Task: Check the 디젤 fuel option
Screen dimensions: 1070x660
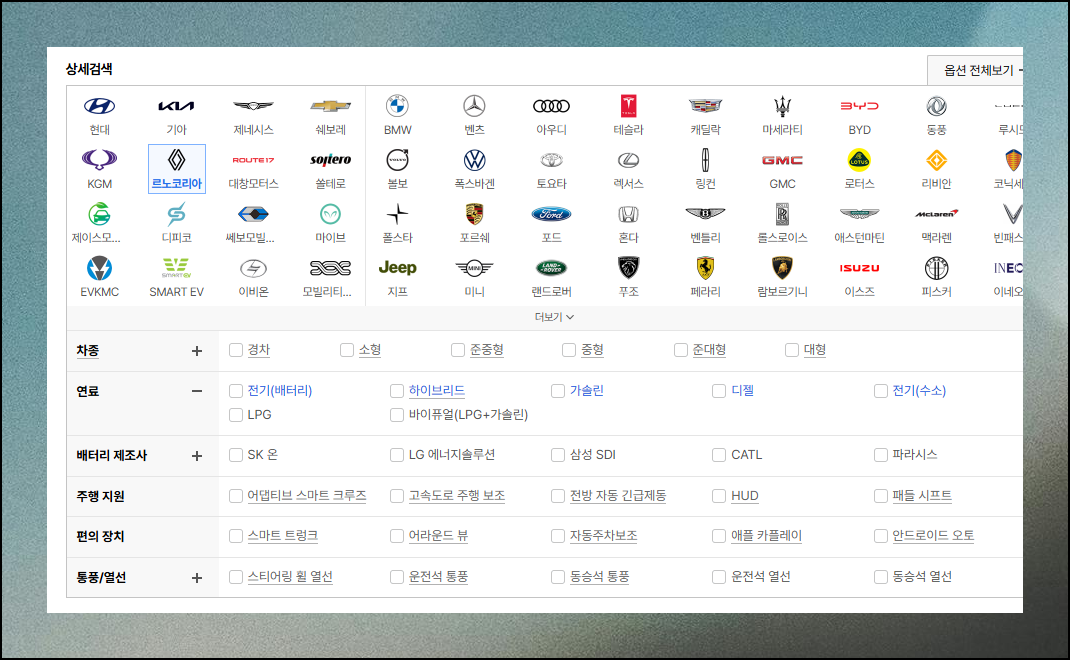Action: tap(719, 391)
